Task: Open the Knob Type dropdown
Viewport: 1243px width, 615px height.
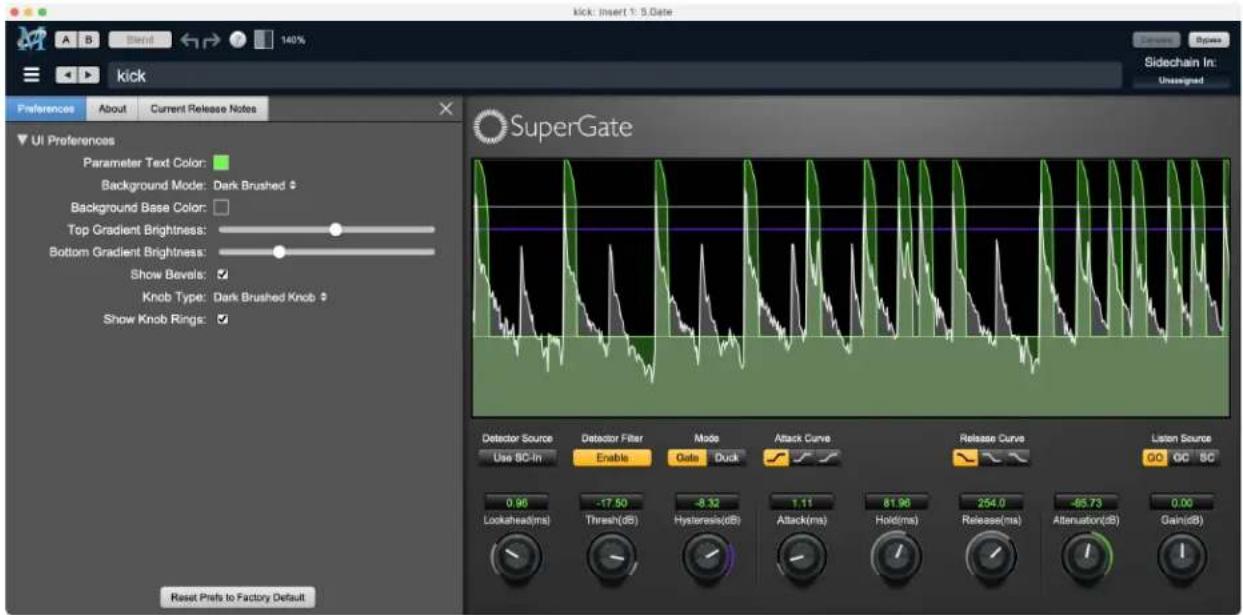Action: 271,297
